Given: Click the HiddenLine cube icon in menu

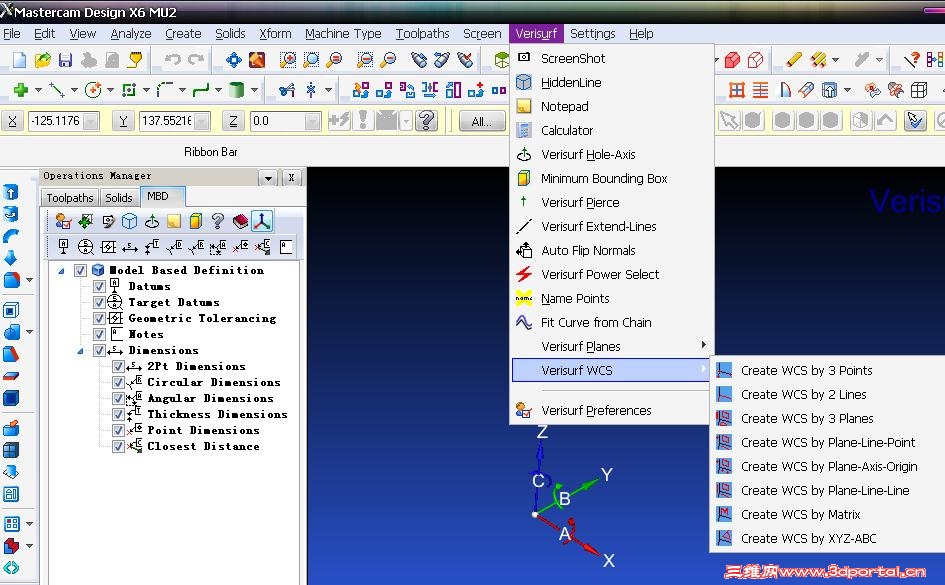Looking at the screenshot, I should (524, 82).
